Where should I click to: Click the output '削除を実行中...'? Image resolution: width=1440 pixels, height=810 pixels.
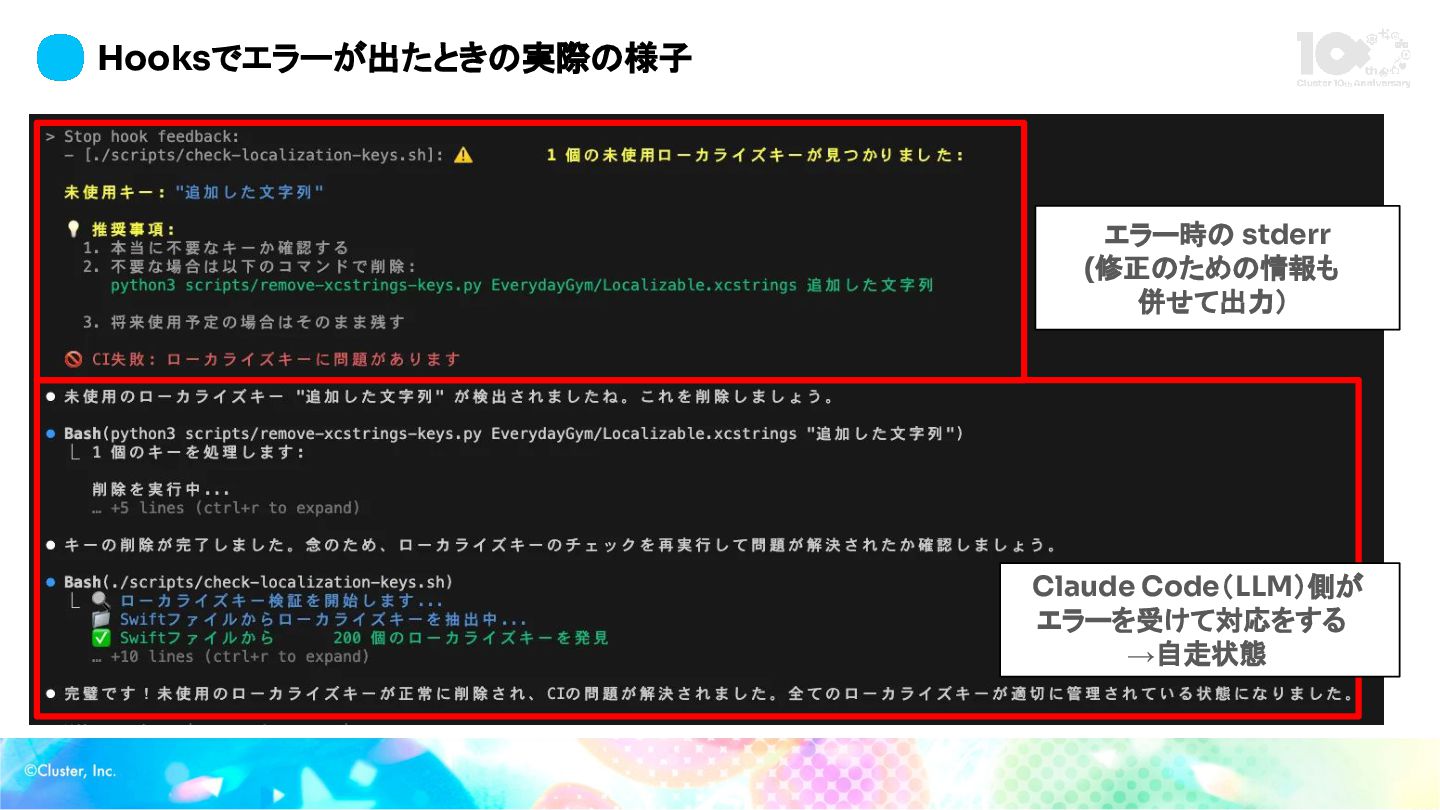pyautogui.click(x=161, y=490)
